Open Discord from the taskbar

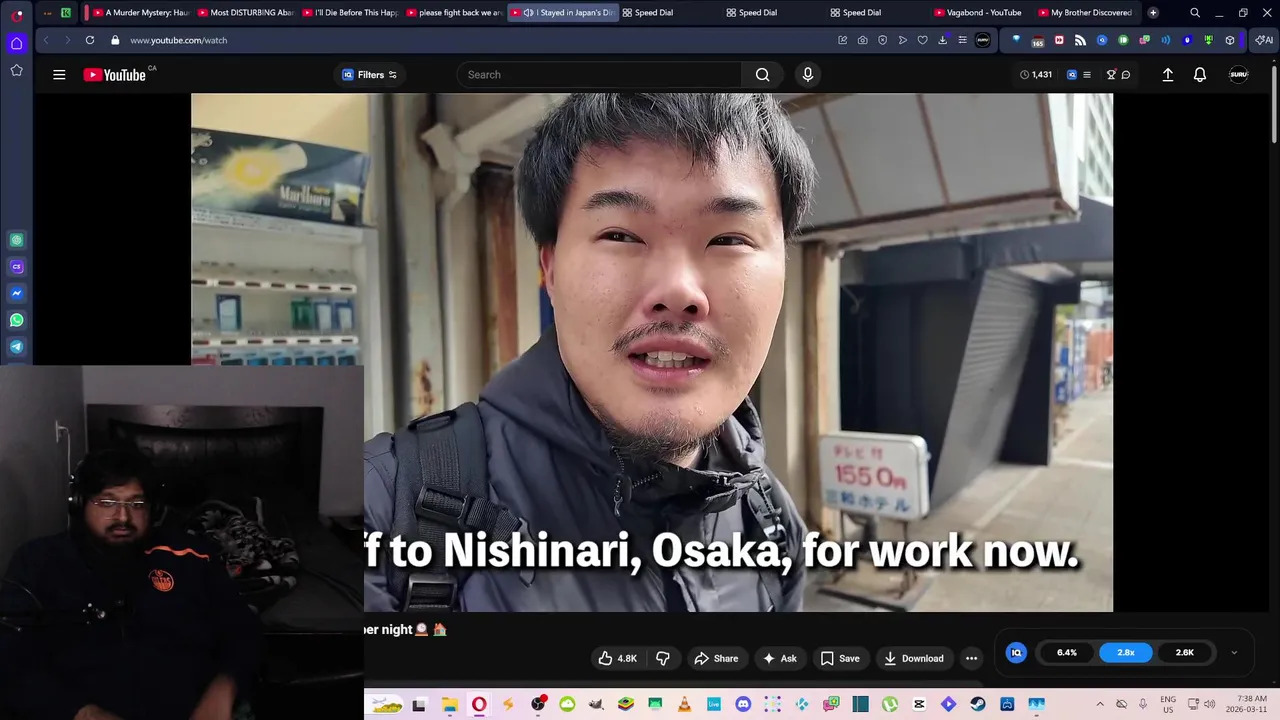click(x=743, y=704)
